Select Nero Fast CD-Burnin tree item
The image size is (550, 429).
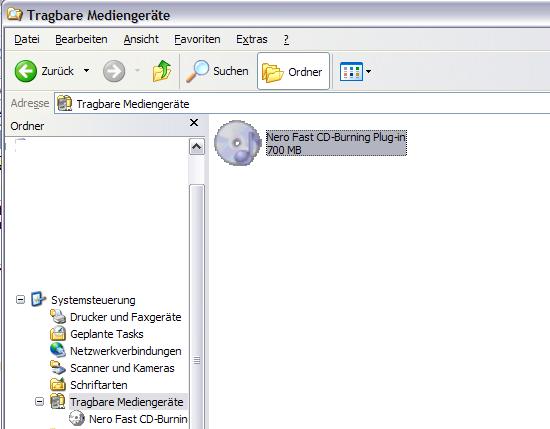138,419
